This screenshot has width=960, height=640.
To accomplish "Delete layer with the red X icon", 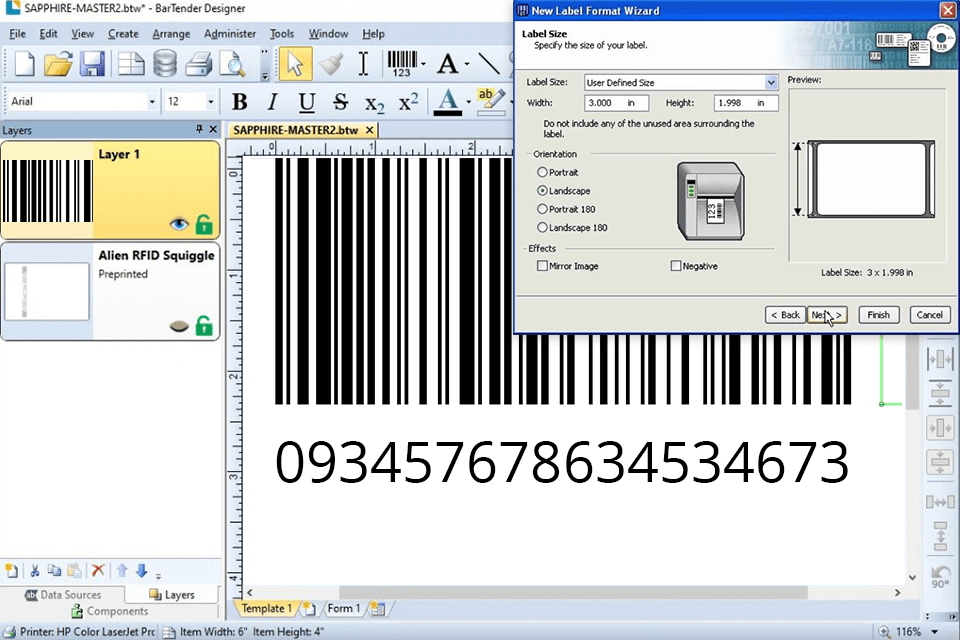I will tap(98, 571).
